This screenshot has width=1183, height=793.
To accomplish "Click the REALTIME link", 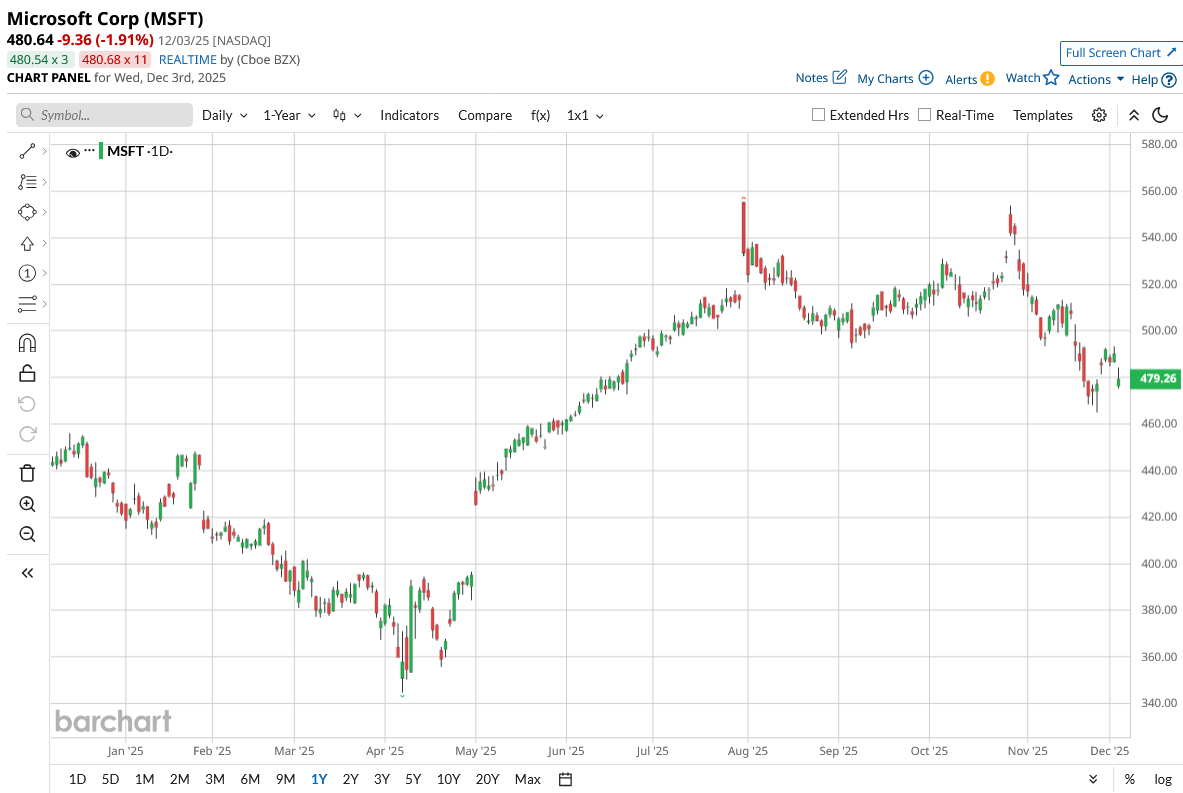I will tap(188, 60).
